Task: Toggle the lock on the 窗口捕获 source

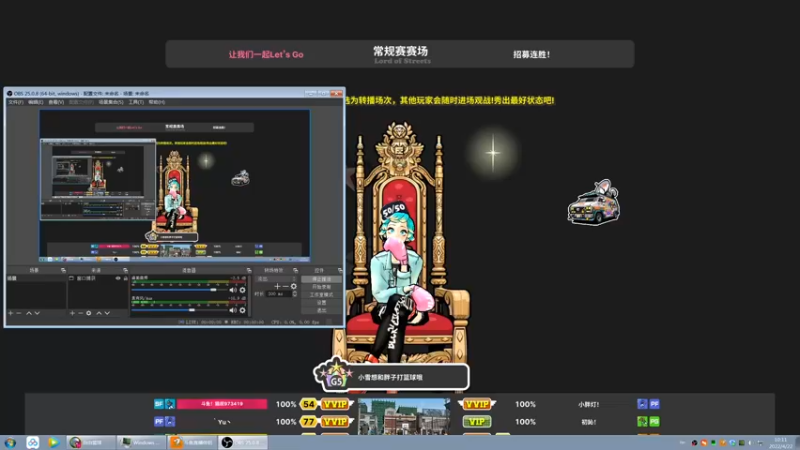Action: pyautogui.click(x=126, y=279)
